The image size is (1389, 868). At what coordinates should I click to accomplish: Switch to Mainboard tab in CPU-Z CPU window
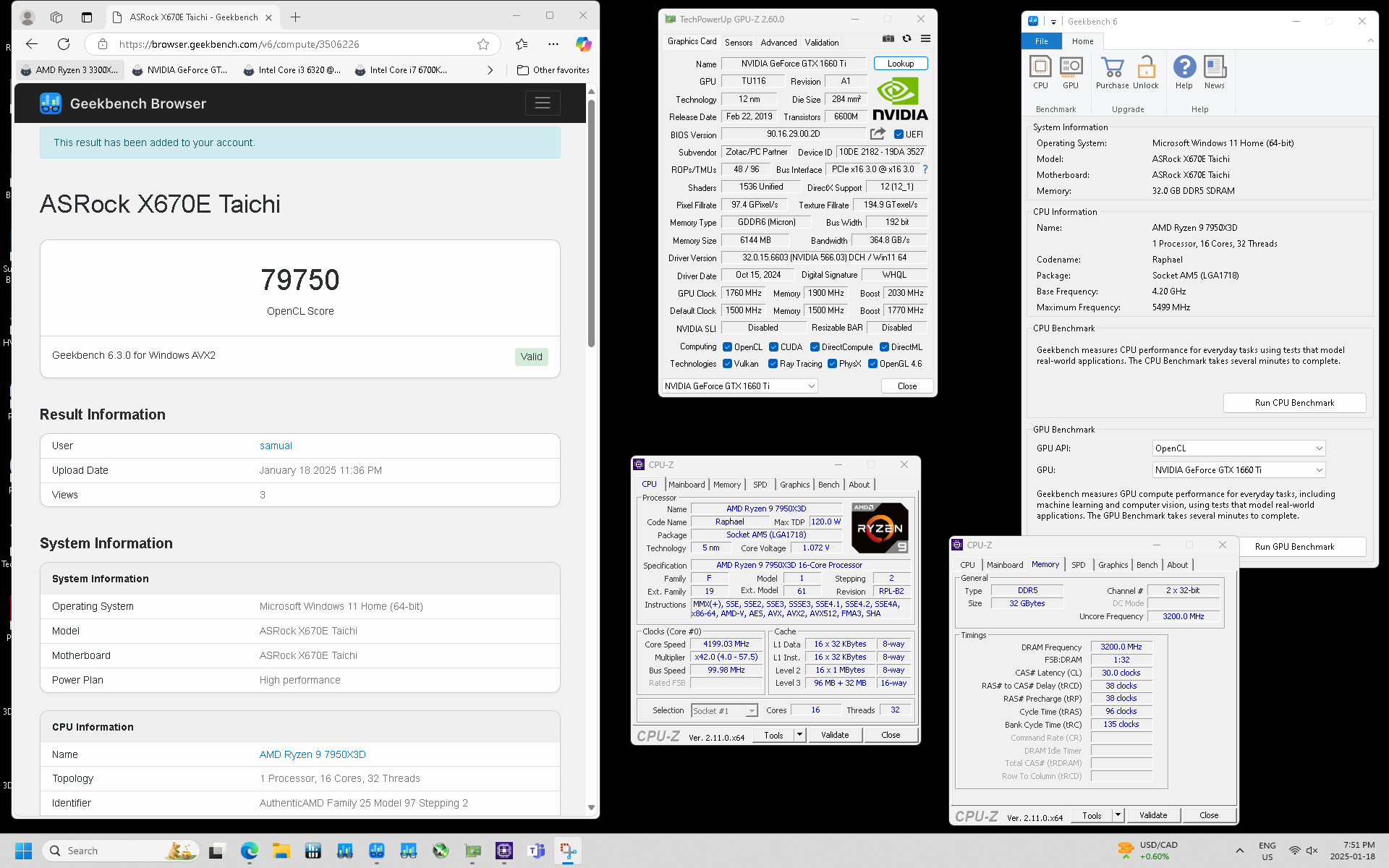coord(687,485)
